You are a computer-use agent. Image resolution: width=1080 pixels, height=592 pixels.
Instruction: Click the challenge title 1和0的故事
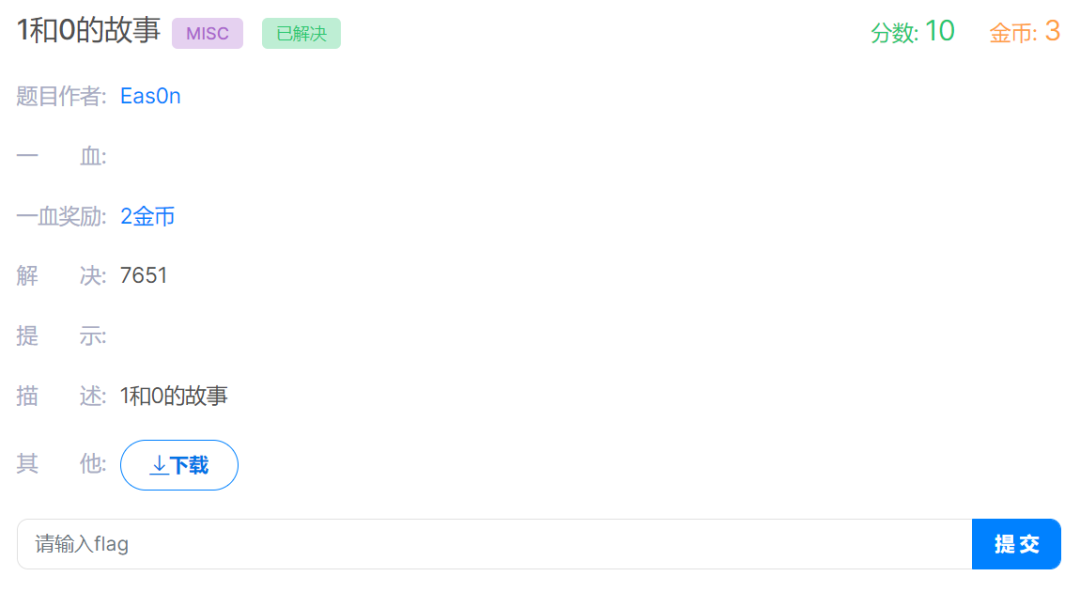coord(88,30)
